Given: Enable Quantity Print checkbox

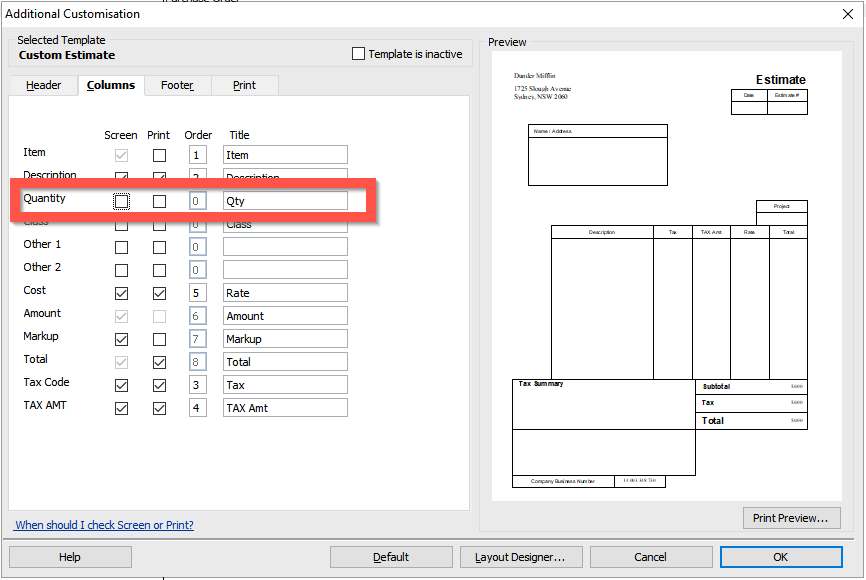Looking at the screenshot, I should (x=159, y=201).
